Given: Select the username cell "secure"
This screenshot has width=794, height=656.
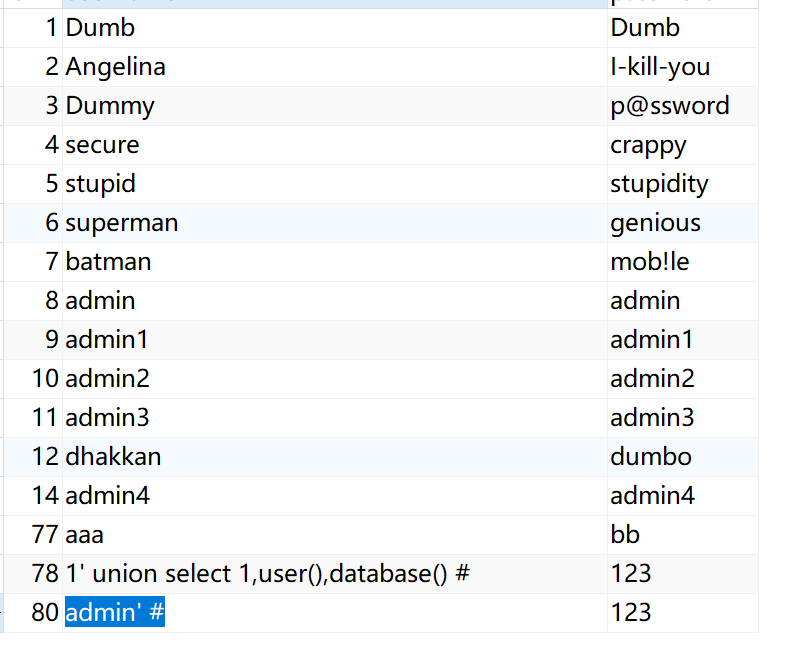Looking at the screenshot, I should click(335, 145).
